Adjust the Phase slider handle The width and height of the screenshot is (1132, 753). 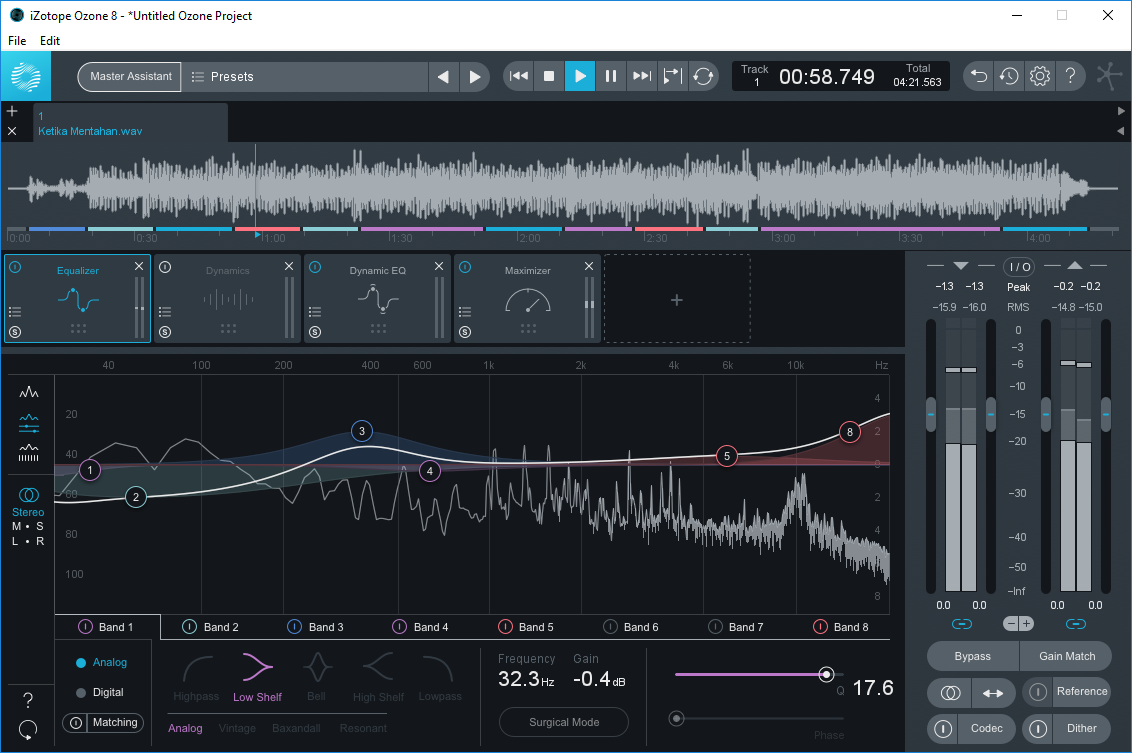pyautogui.click(x=676, y=718)
